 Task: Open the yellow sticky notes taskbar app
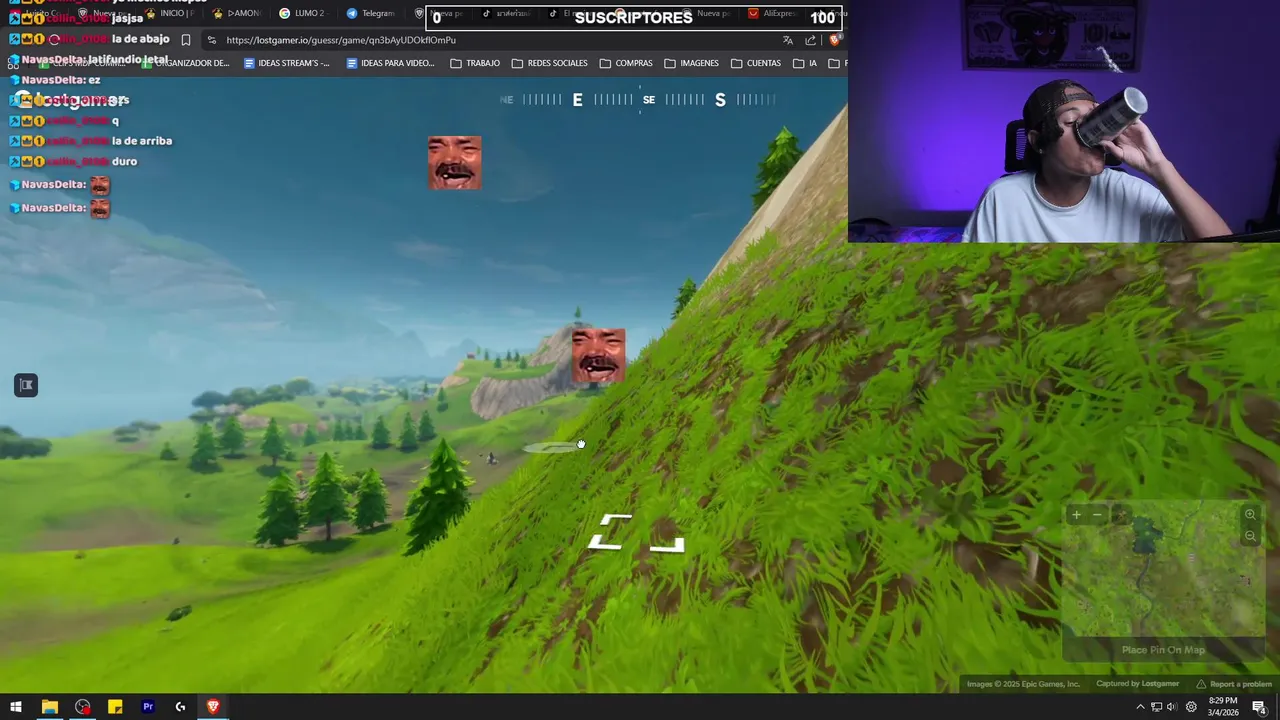(x=115, y=707)
